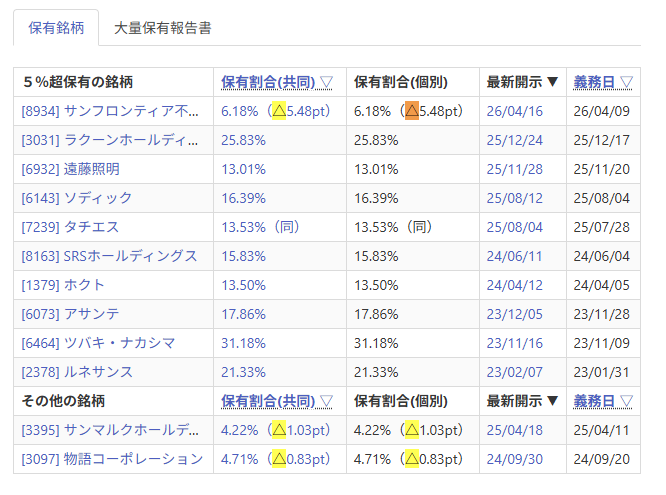Open the 25/11/28 disclosure date link
Screen dimensions: 666x495
pyautogui.click(x=515, y=169)
